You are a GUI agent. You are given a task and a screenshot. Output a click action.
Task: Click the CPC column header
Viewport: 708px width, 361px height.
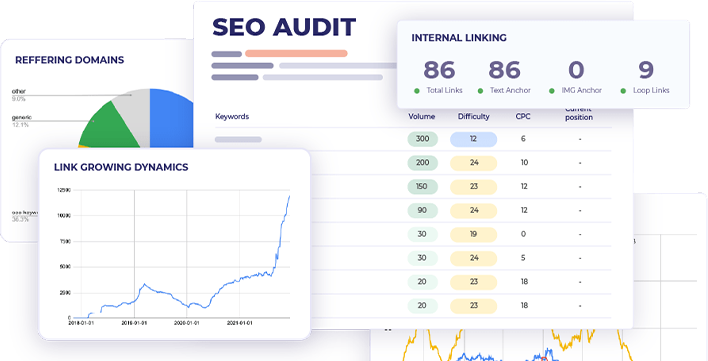(523, 116)
